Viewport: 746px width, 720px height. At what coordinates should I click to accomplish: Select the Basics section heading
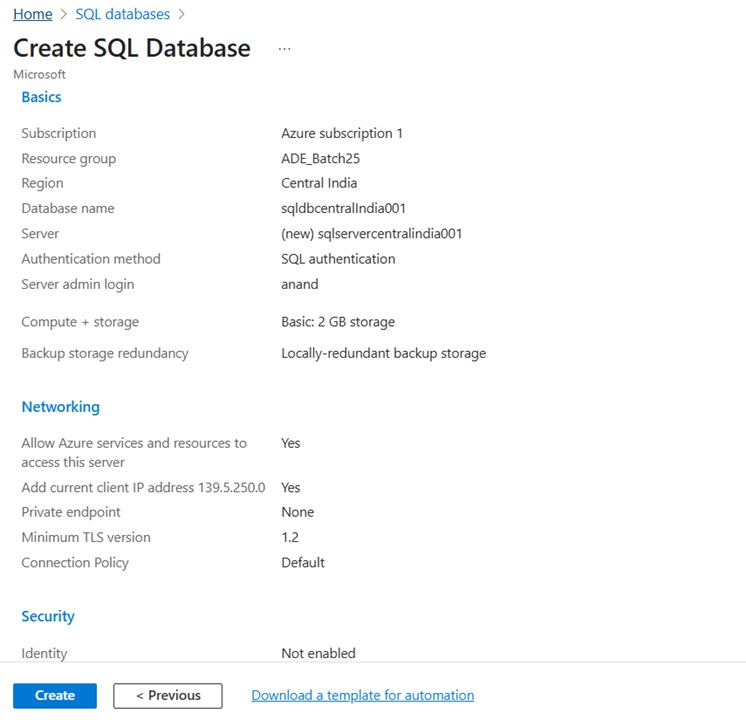(x=41, y=97)
